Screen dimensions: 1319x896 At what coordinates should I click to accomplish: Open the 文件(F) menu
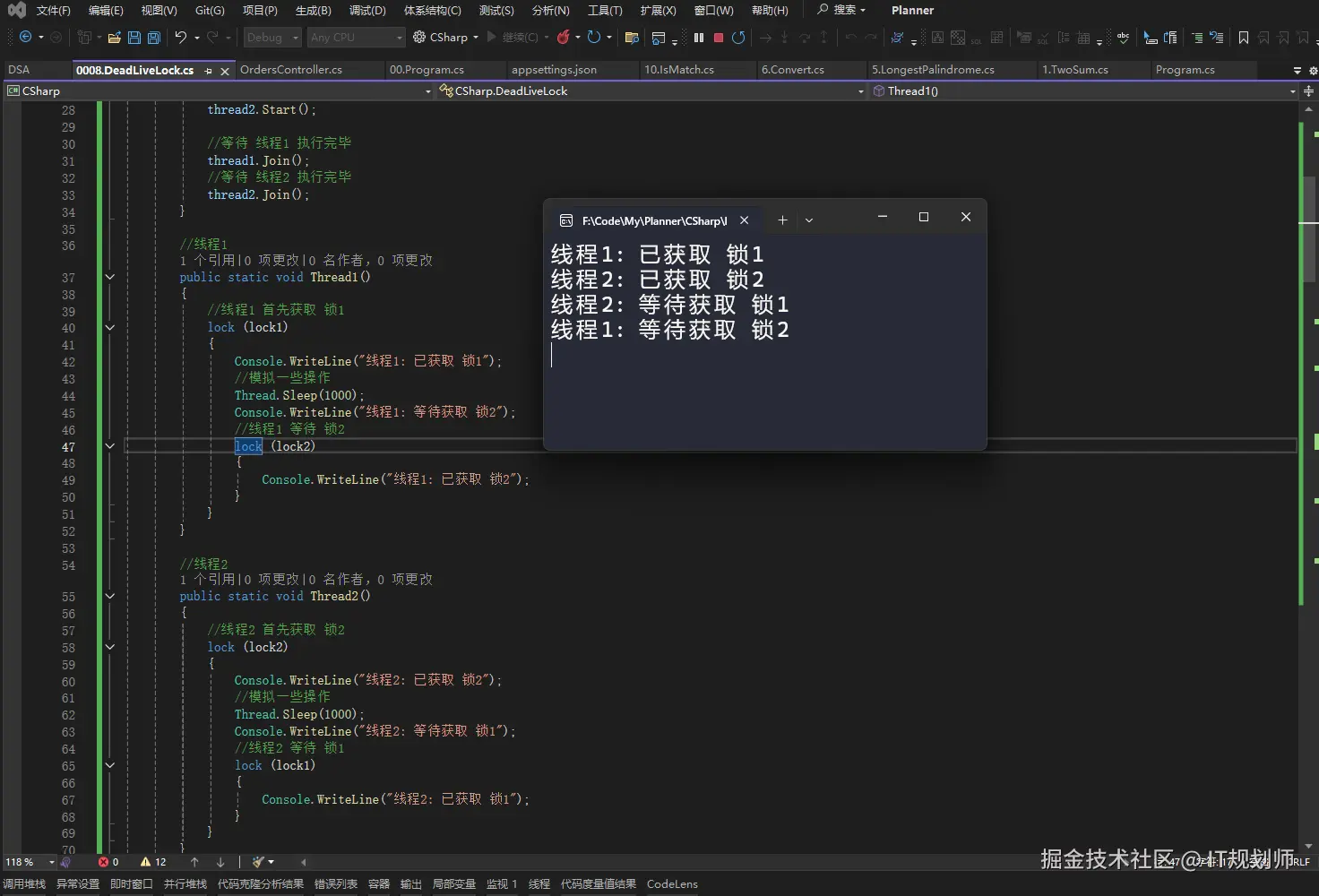53,10
